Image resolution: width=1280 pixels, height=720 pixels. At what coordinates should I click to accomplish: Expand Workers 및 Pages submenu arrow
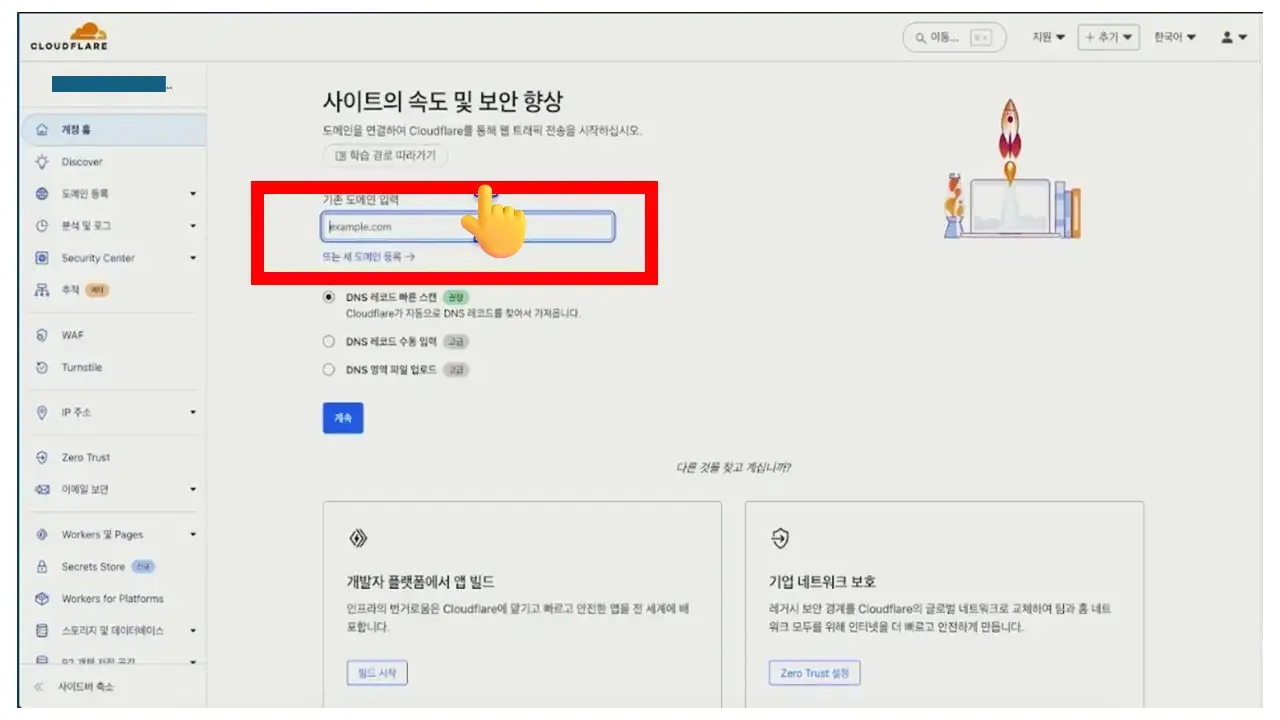tap(193, 535)
